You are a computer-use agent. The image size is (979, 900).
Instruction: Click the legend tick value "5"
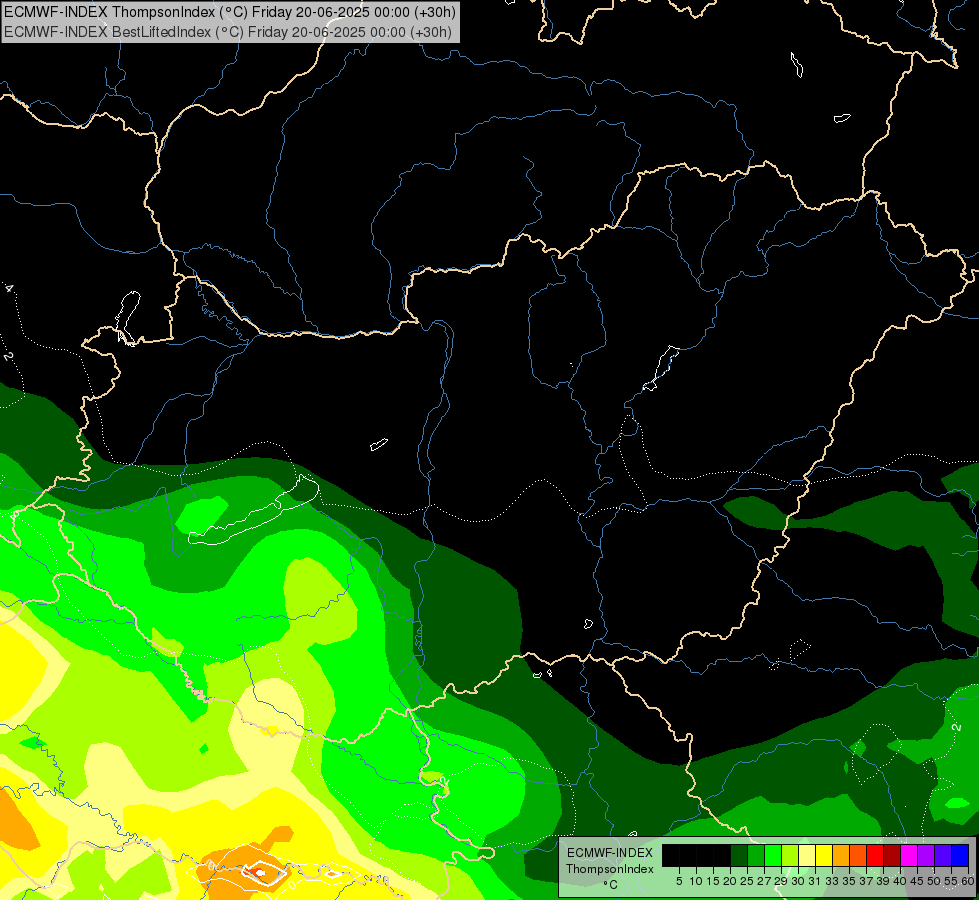pyautogui.click(x=679, y=881)
